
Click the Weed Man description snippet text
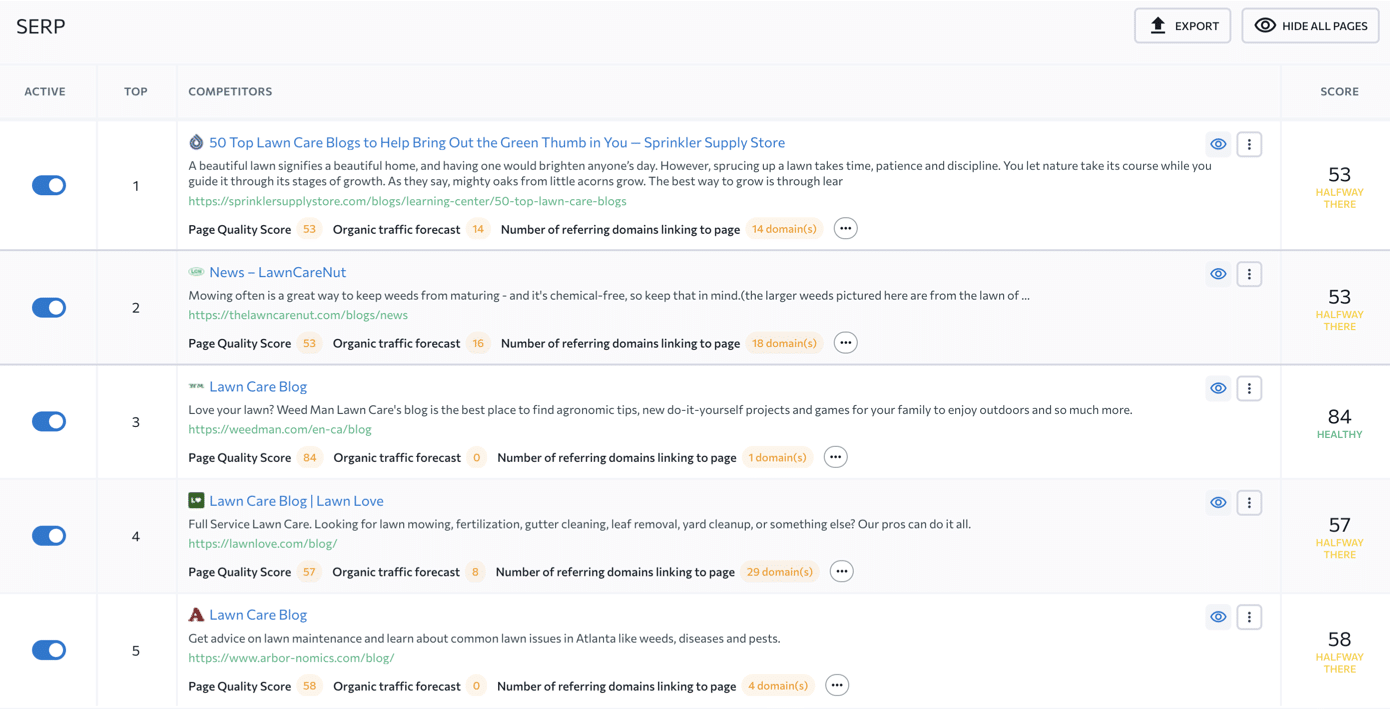coord(660,410)
